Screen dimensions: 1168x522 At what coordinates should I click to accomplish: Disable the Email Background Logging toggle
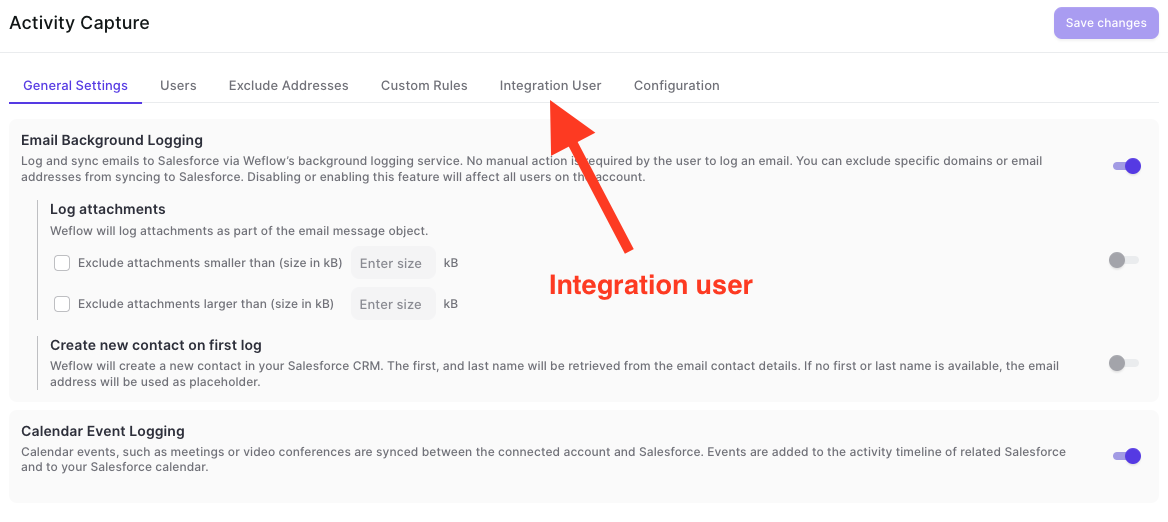click(1126, 166)
